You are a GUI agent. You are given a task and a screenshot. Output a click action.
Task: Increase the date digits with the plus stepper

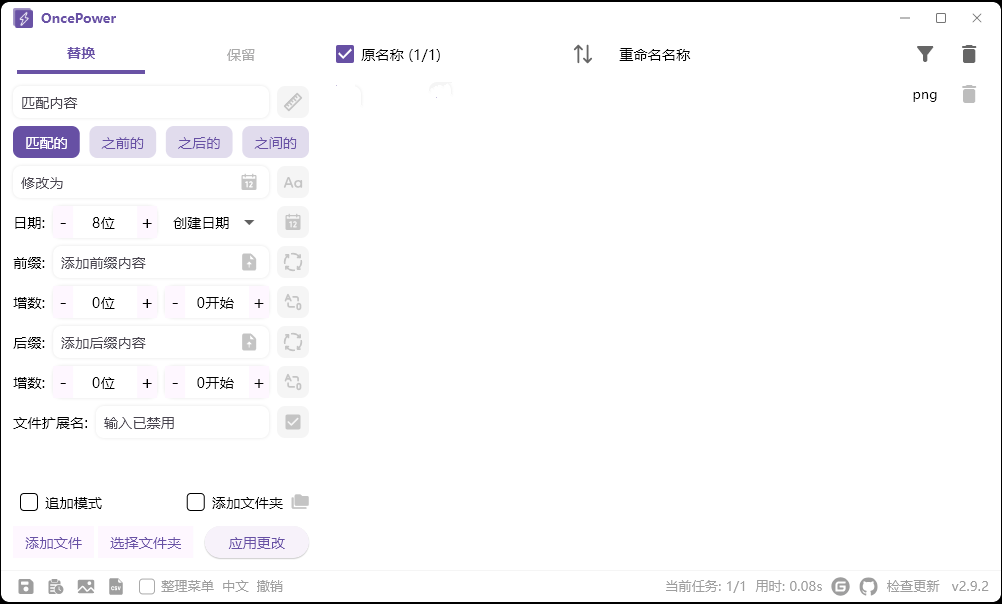coord(146,222)
